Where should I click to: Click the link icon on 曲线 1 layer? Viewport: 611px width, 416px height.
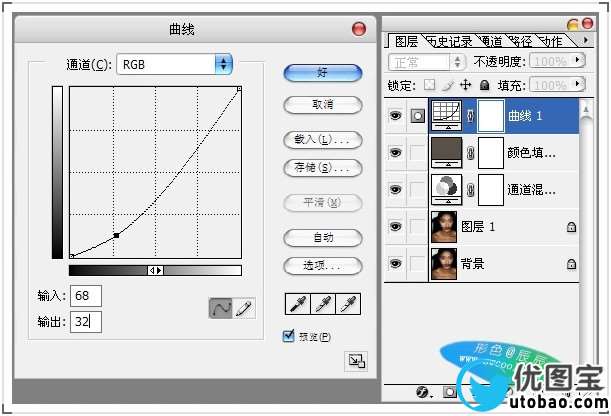470,115
